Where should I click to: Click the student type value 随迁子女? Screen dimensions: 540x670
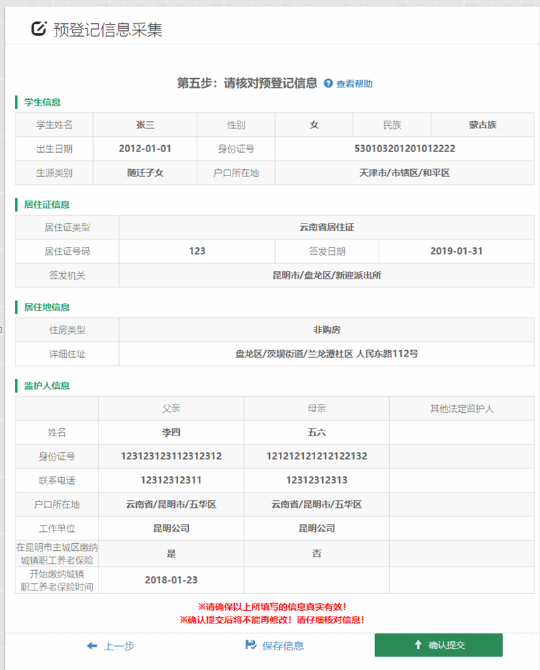pyautogui.click(x=145, y=173)
